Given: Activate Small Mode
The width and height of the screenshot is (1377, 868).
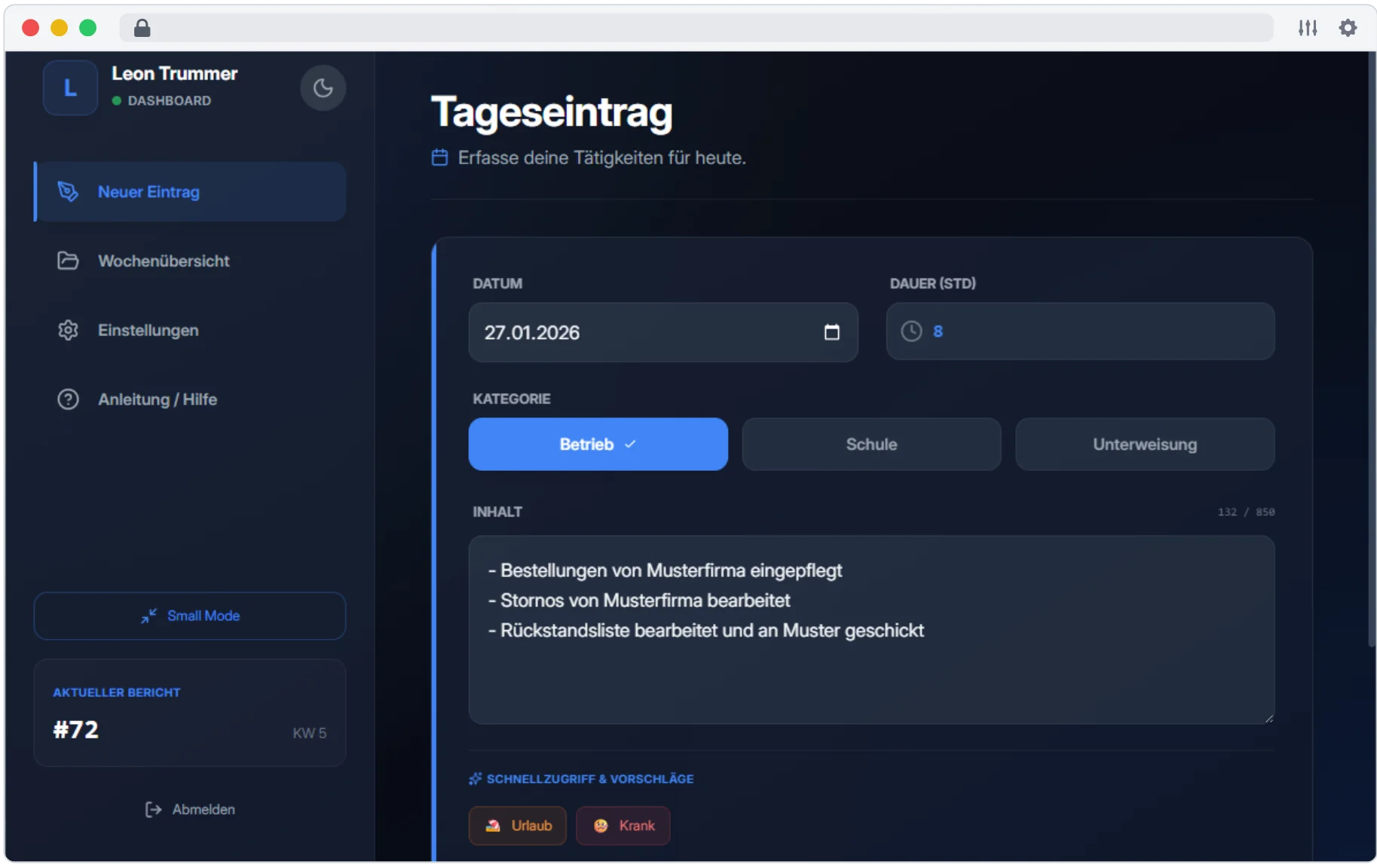Looking at the screenshot, I should pos(189,616).
